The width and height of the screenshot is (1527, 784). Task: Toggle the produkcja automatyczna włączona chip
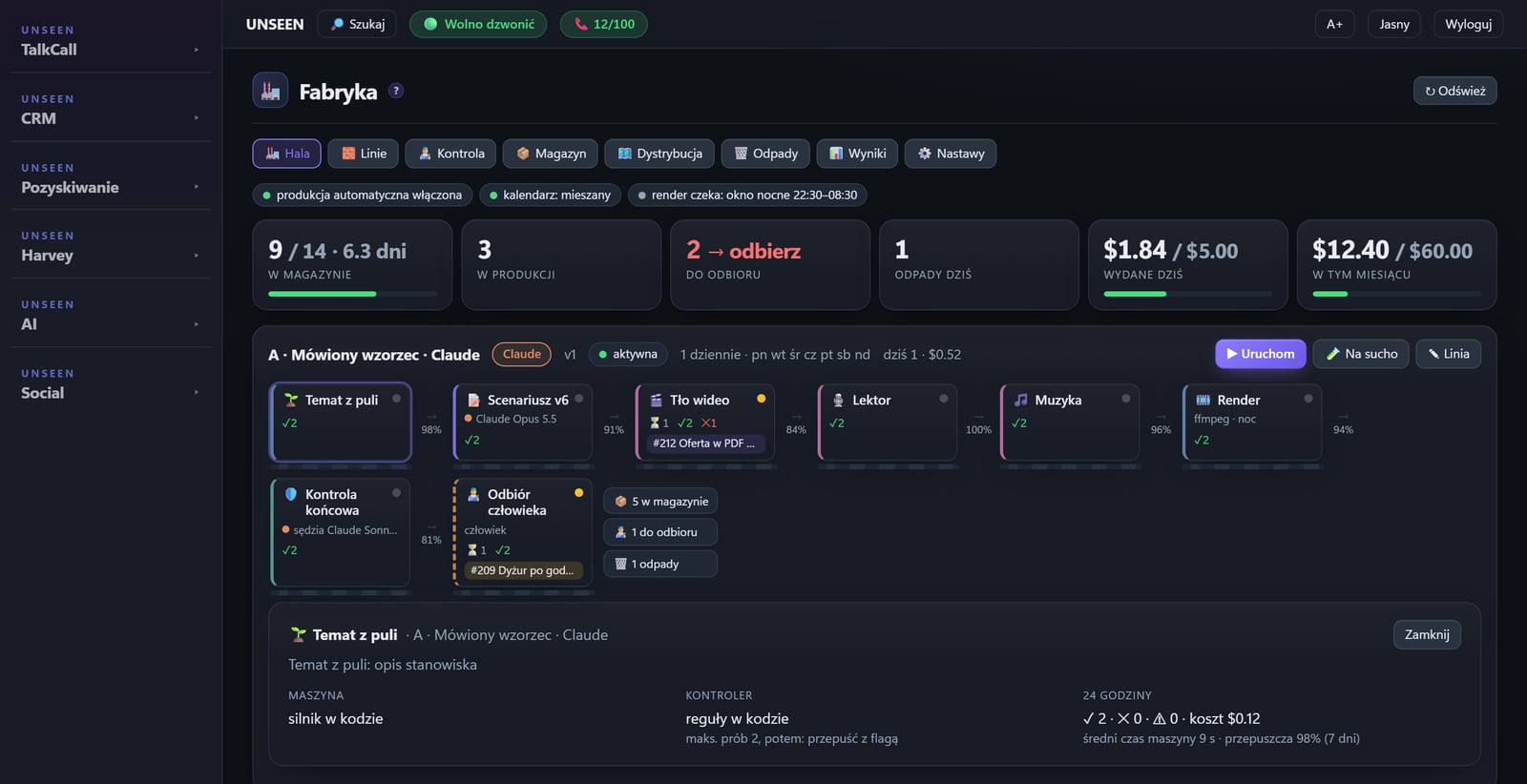click(362, 195)
